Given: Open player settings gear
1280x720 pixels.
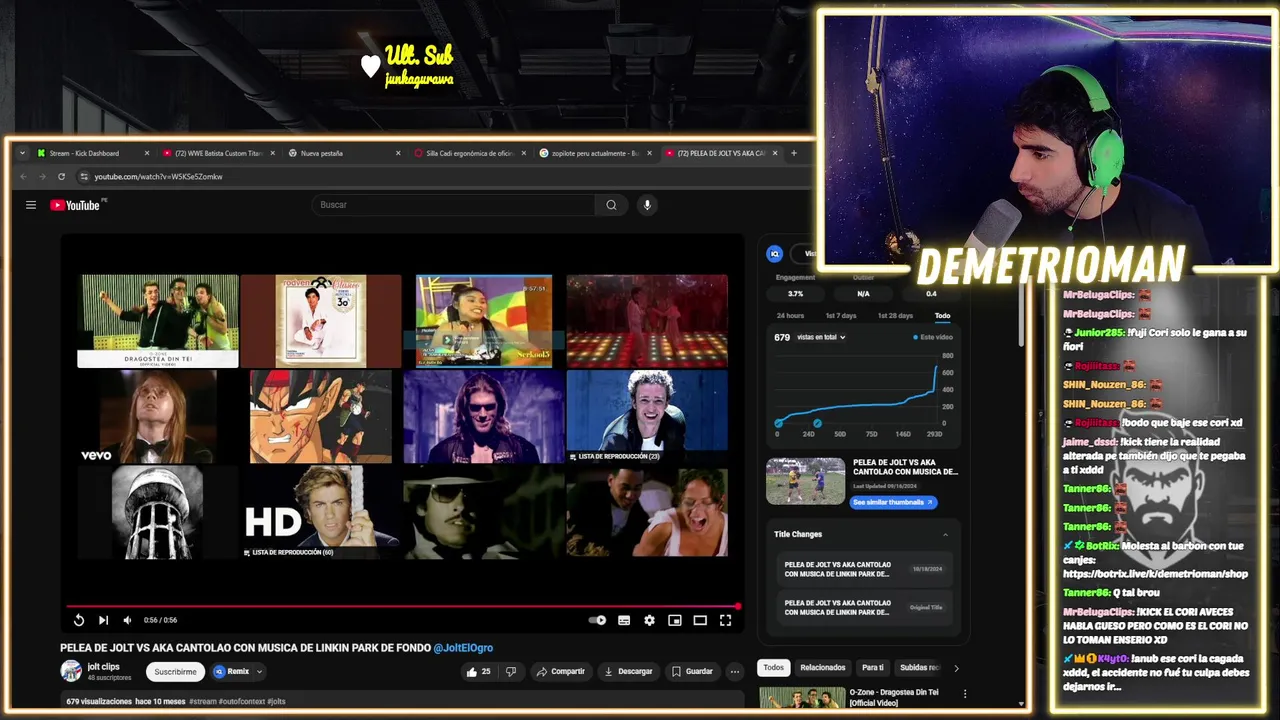Looking at the screenshot, I should pyautogui.click(x=649, y=620).
